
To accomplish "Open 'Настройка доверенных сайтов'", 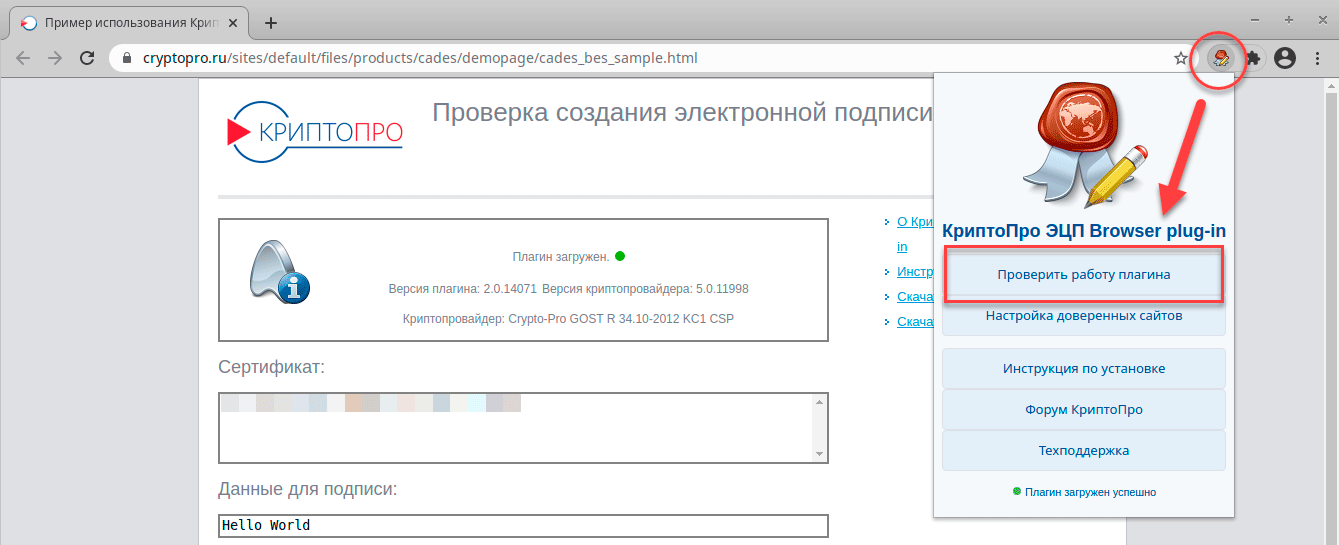I will pos(1083,315).
